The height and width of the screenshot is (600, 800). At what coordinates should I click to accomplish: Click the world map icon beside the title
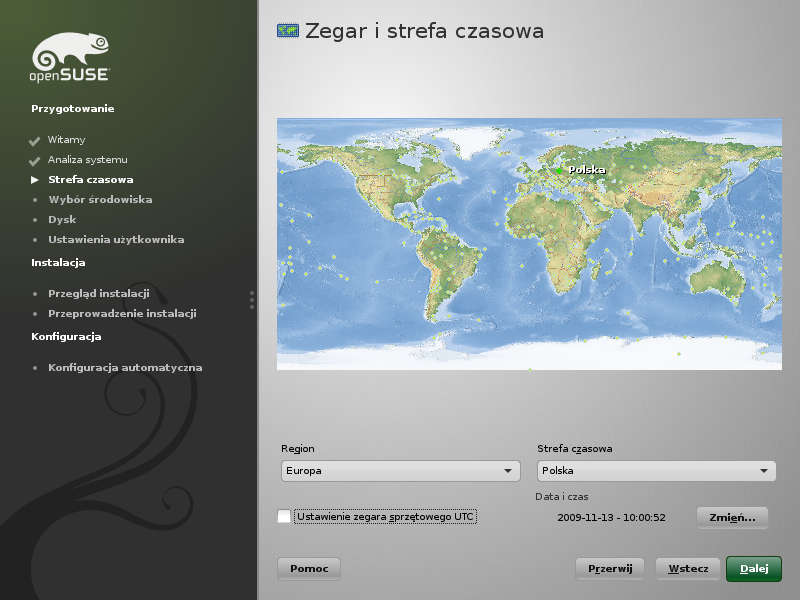click(287, 31)
